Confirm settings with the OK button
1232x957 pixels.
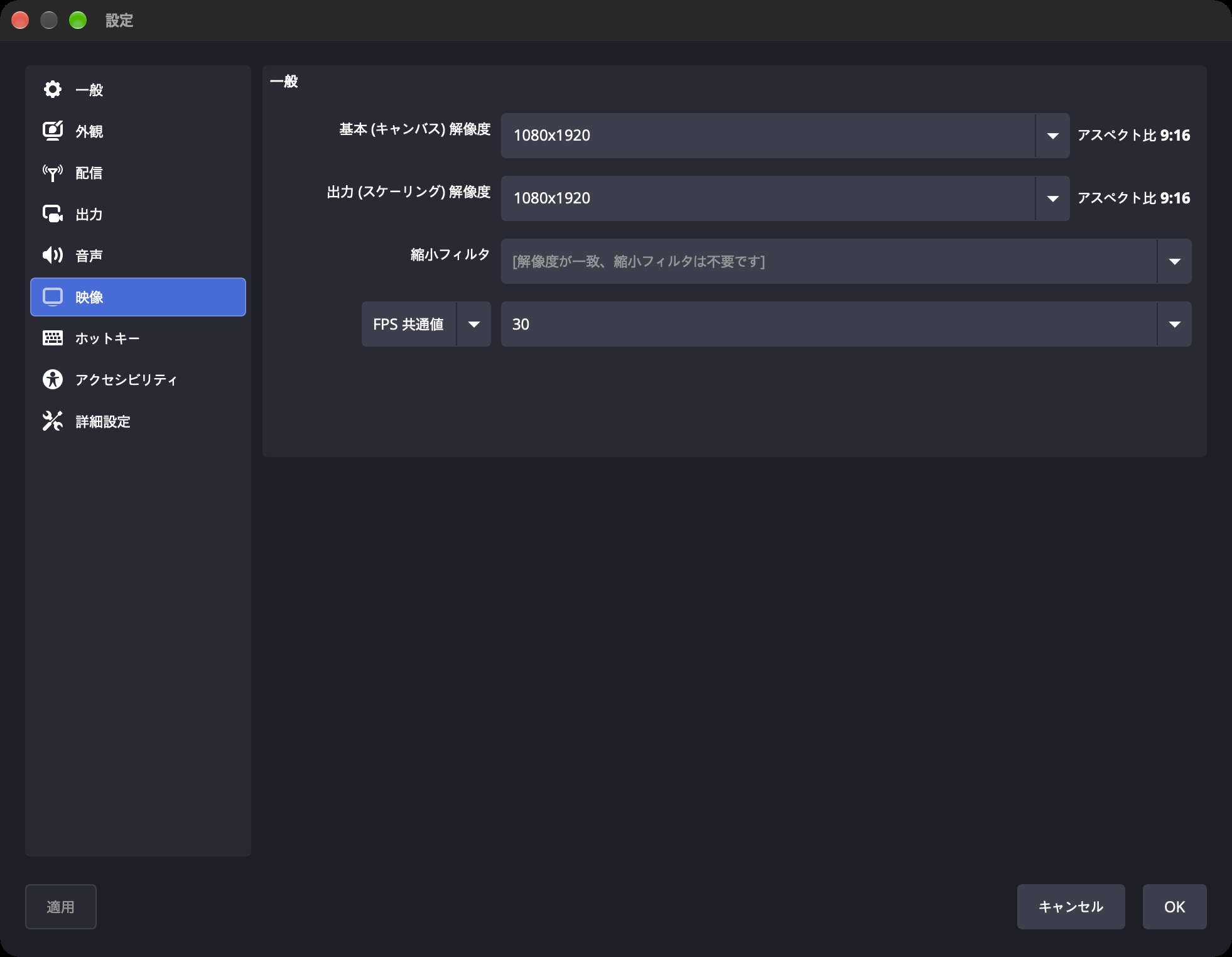(1174, 907)
